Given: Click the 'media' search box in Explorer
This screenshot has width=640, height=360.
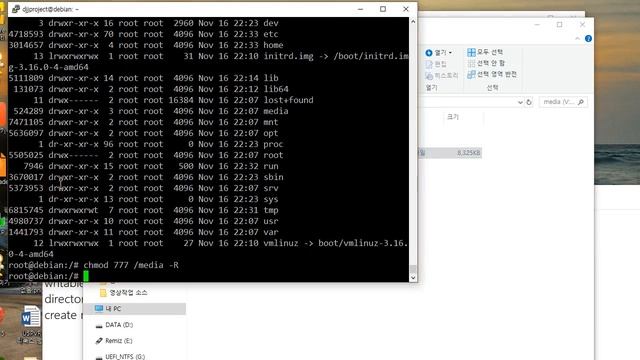Looking at the screenshot, I should [563, 102].
